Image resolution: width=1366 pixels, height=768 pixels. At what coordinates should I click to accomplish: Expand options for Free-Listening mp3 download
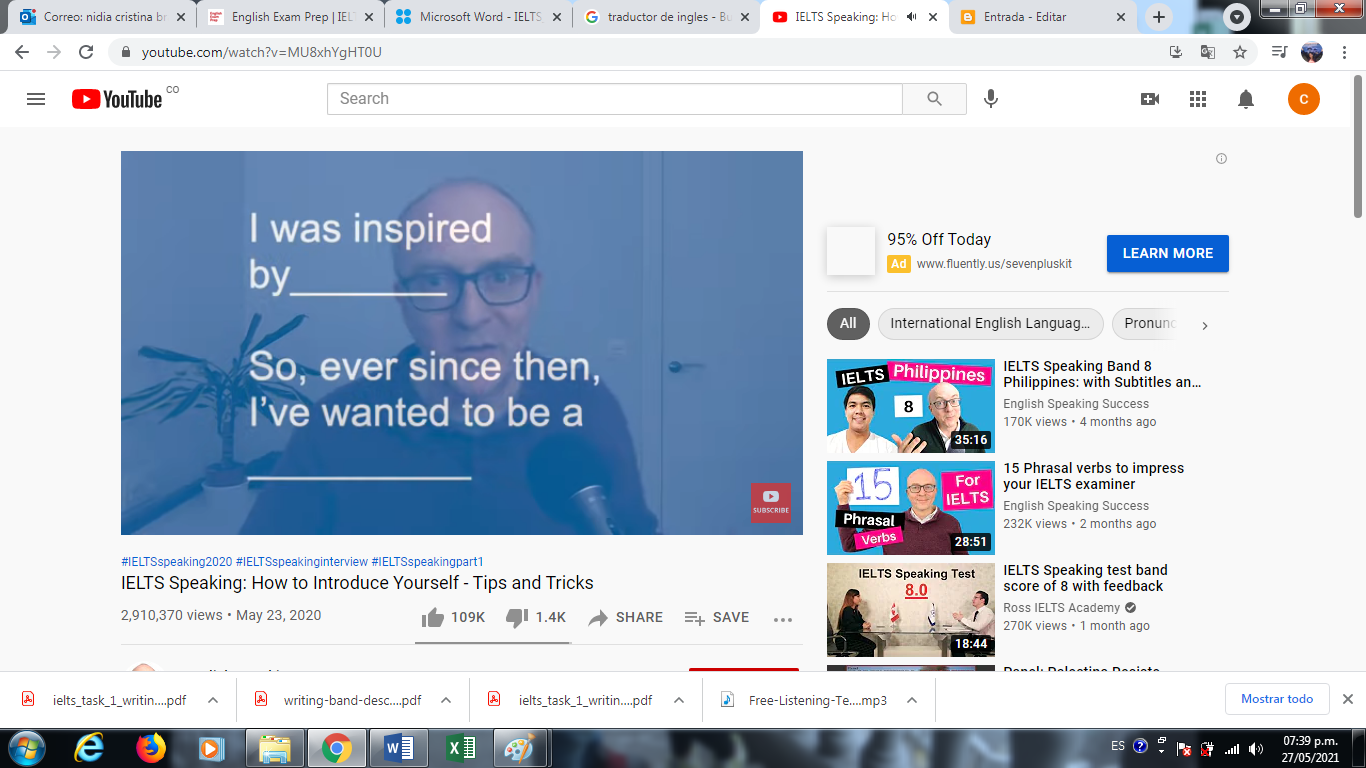click(912, 700)
